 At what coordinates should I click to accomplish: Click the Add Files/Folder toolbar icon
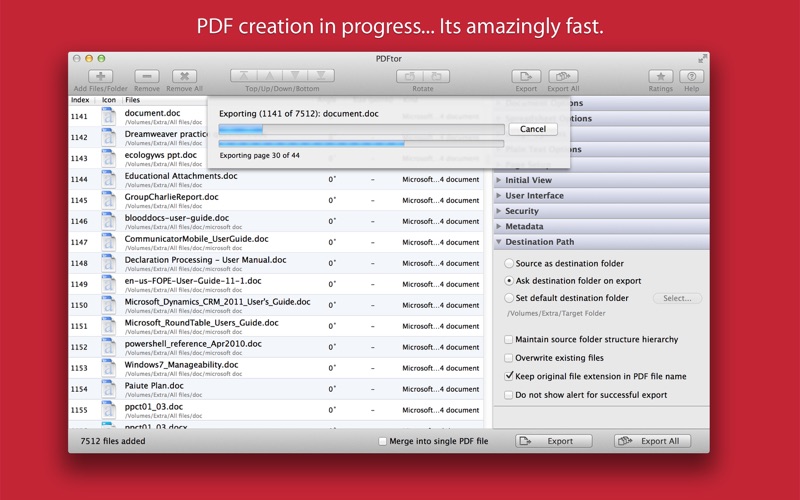click(101, 77)
